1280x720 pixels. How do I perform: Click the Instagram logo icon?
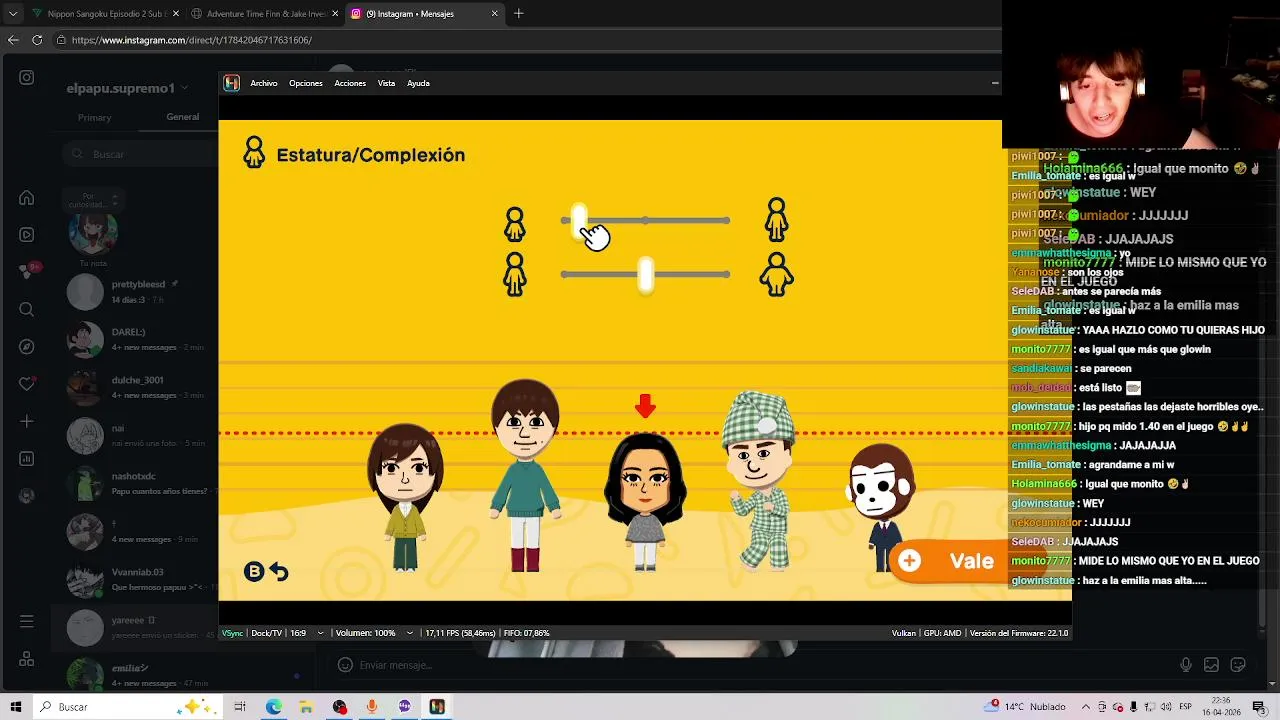tap(27, 77)
